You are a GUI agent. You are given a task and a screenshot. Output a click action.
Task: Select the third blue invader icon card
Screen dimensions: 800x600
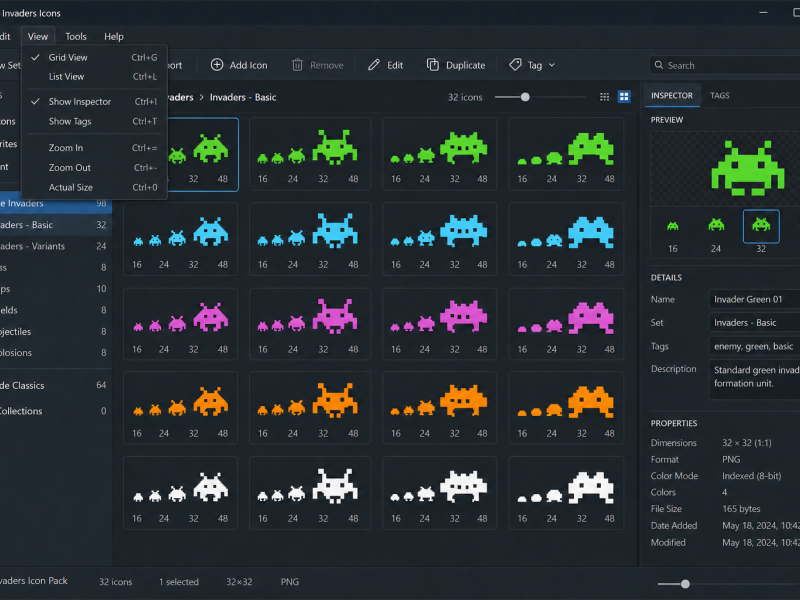(x=439, y=239)
